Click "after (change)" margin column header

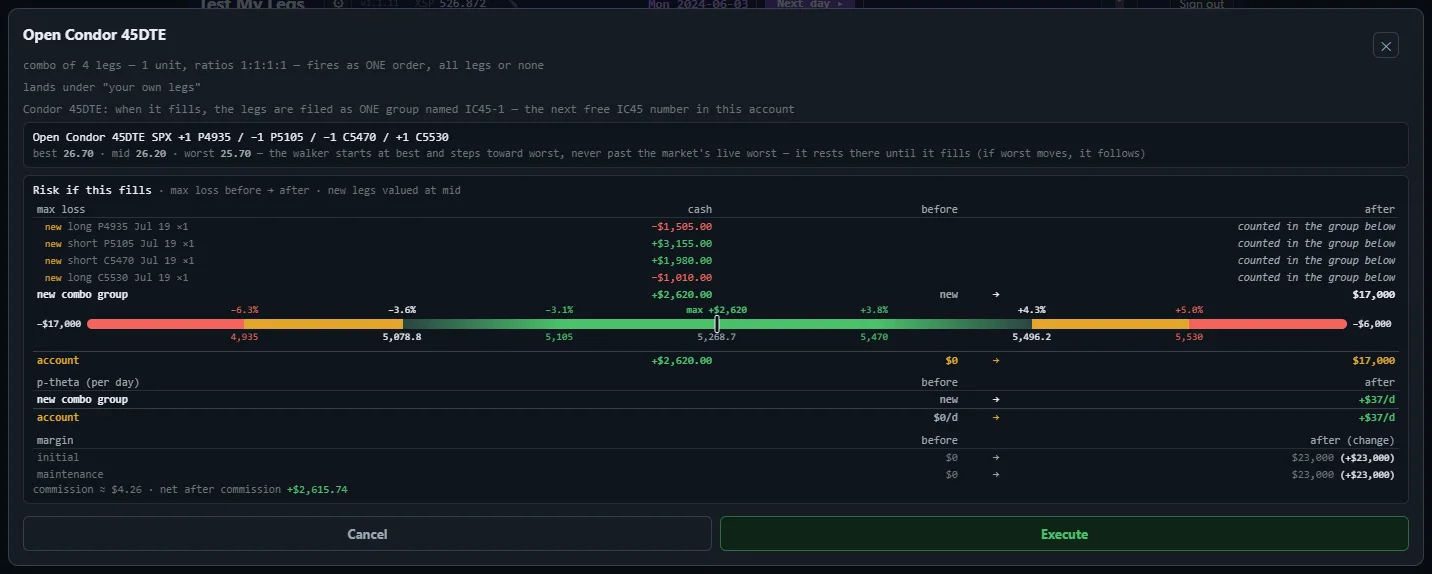1352,440
